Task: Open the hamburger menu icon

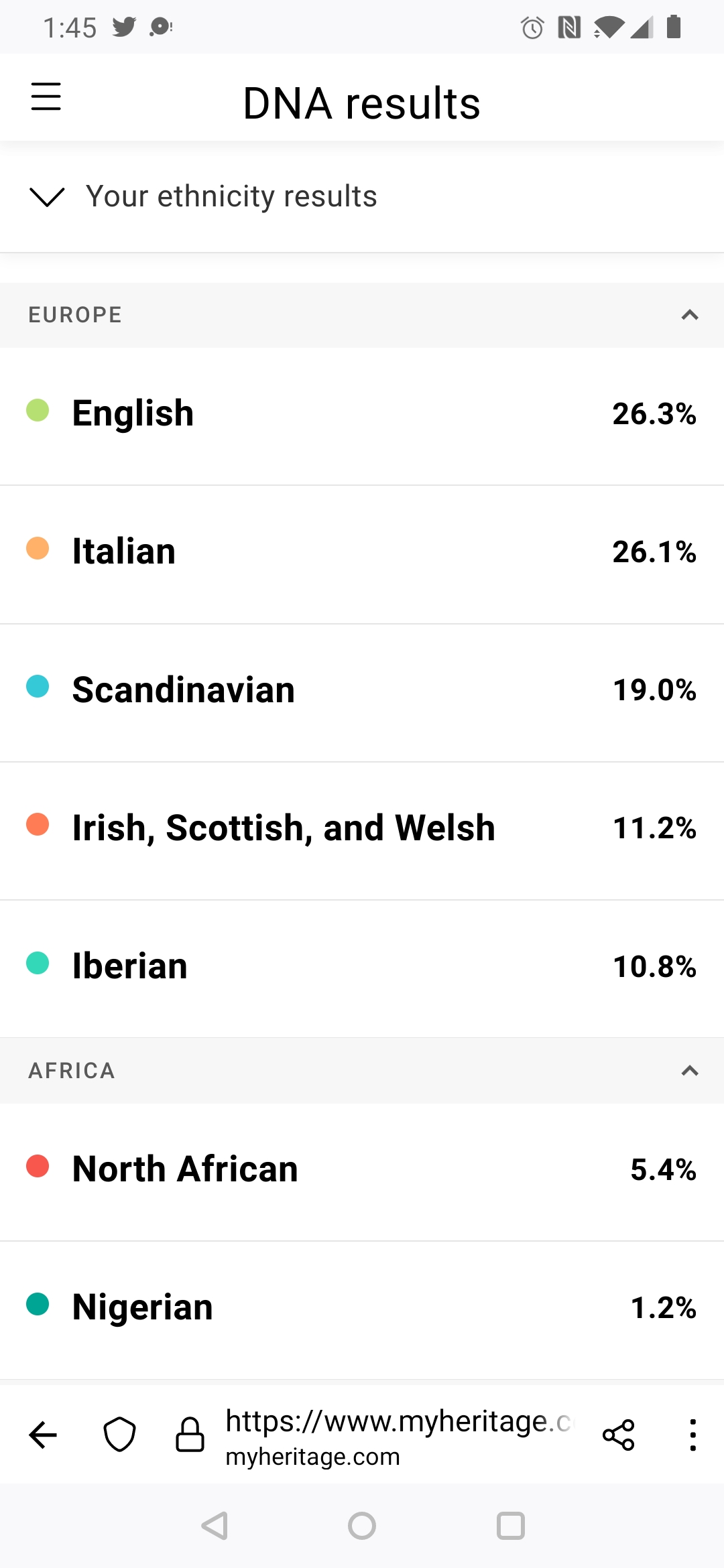Action: coord(46,97)
